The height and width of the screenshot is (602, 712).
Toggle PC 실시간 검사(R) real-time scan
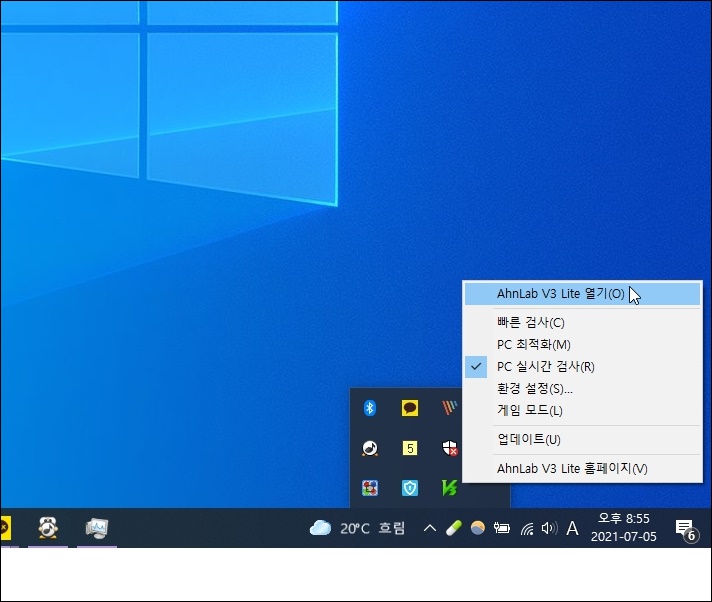(x=582, y=366)
